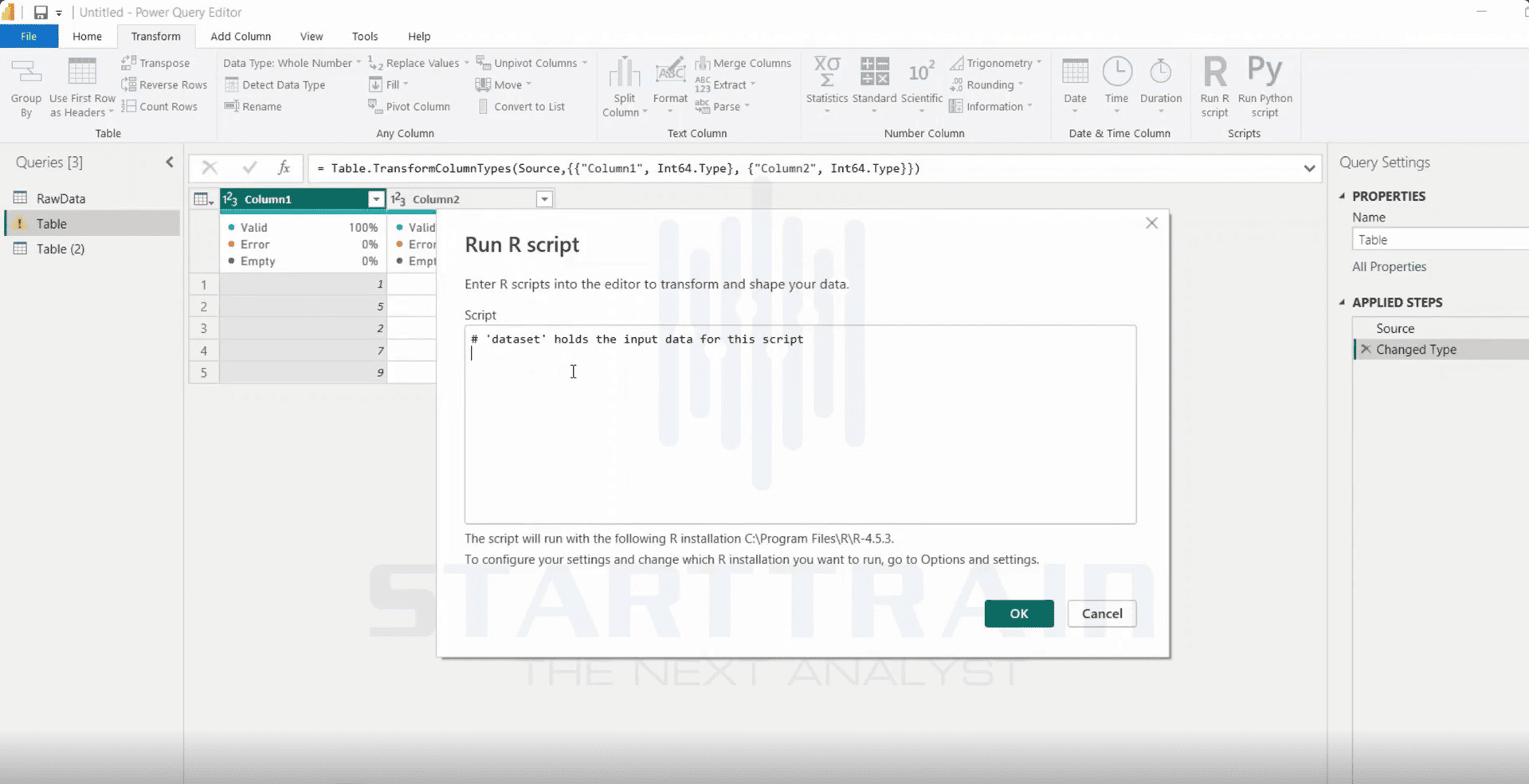Open the Data Type: Whole Number dropdown
This screenshot has width=1529, height=784.
click(292, 63)
